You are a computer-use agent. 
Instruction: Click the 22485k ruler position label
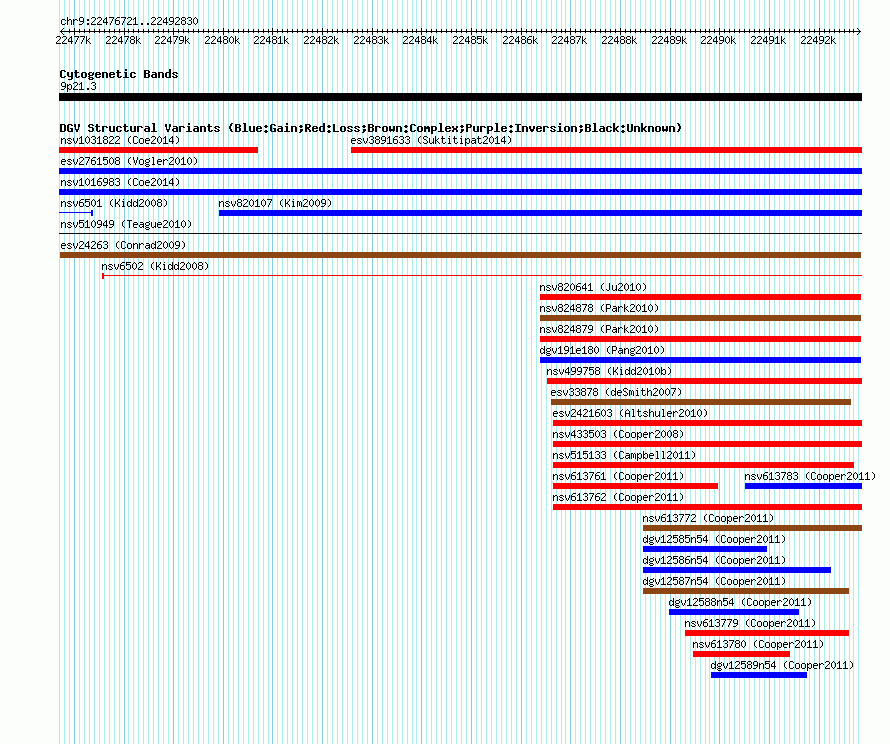coord(470,40)
